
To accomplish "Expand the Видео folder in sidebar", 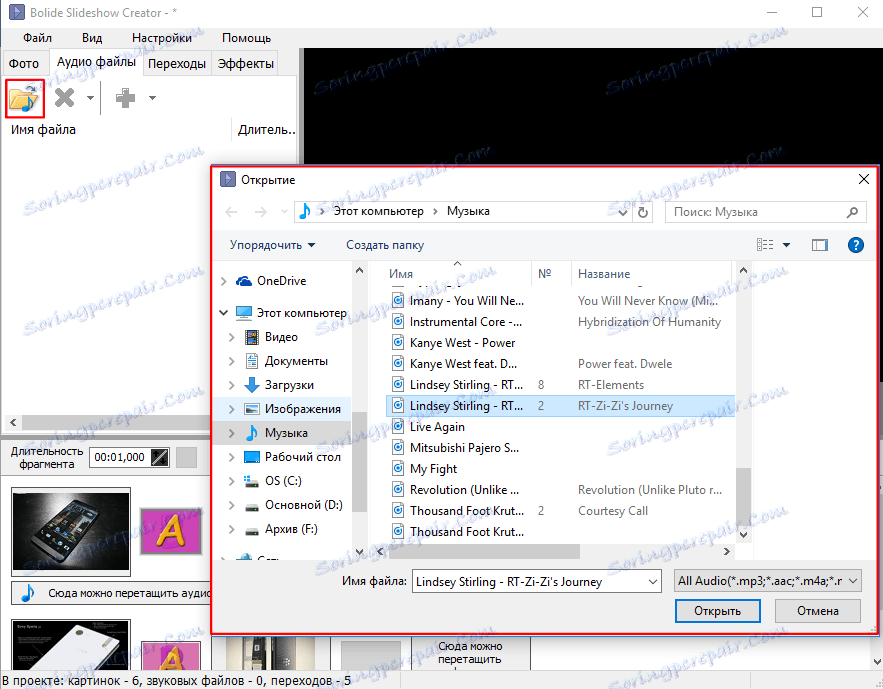I will click(x=230, y=337).
